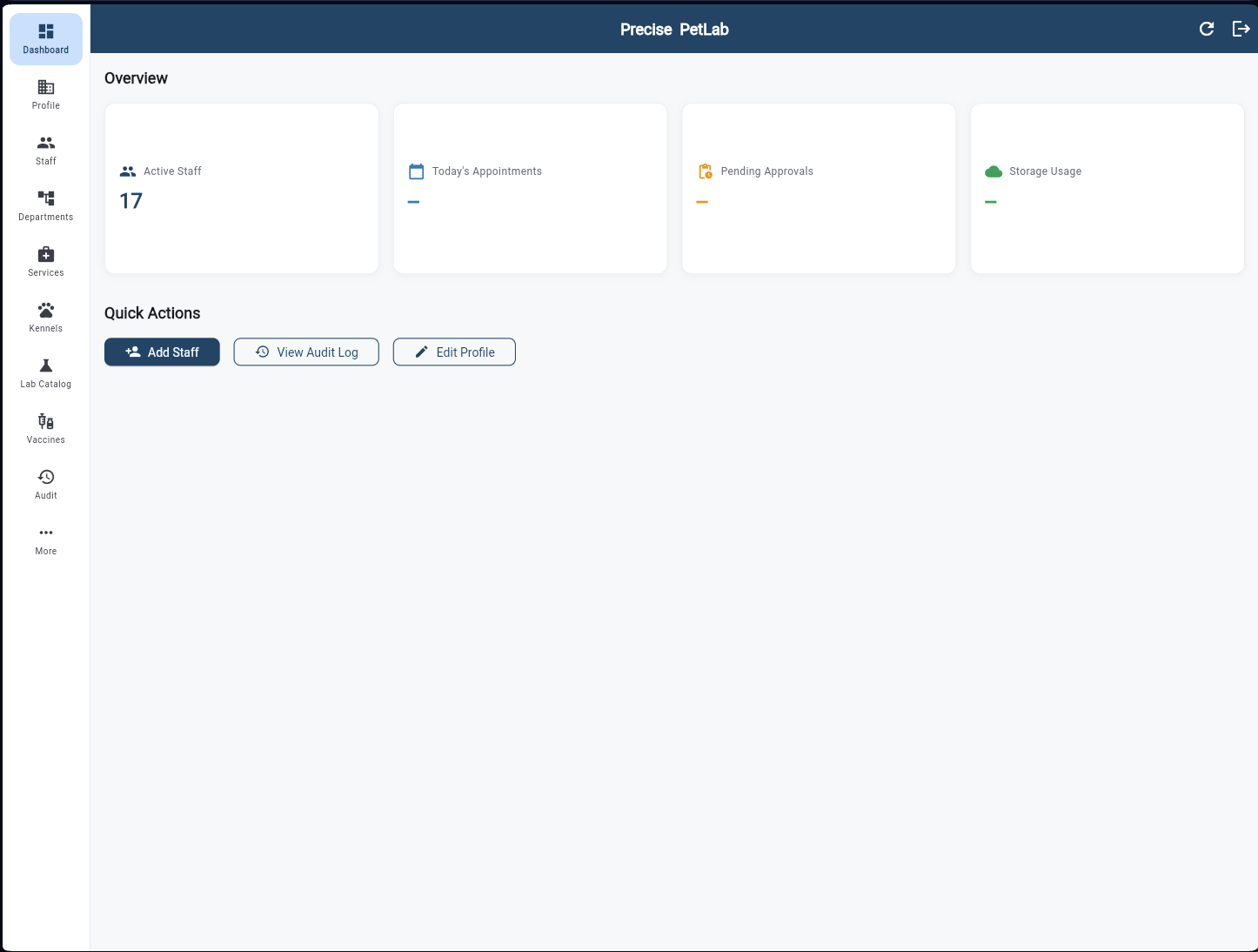The width and height of the screenshot is (1258, 952).
Task: Open the Pending Approvals card
Action: [818, 188]
